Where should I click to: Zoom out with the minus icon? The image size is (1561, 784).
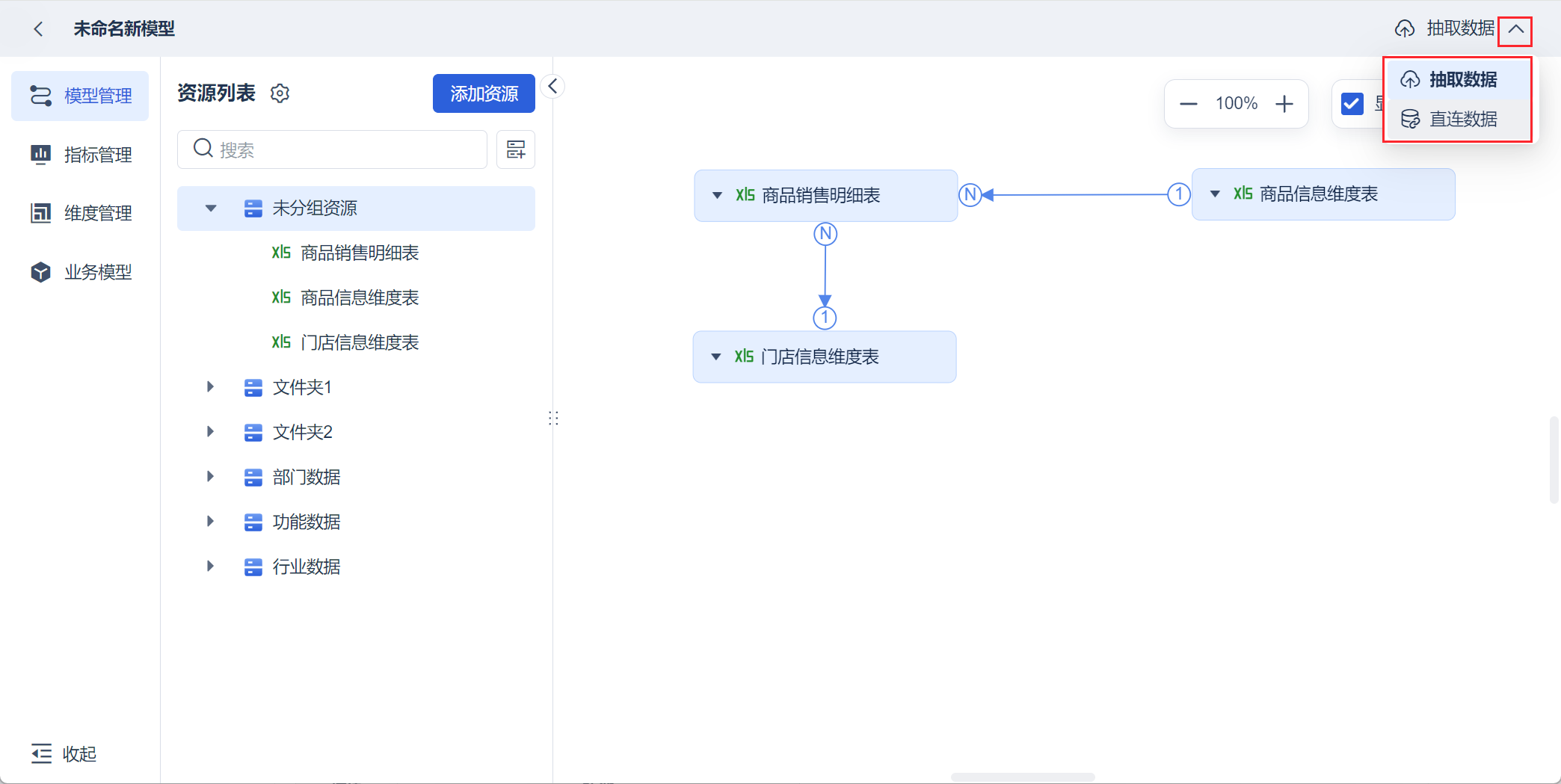(1189, 104)
